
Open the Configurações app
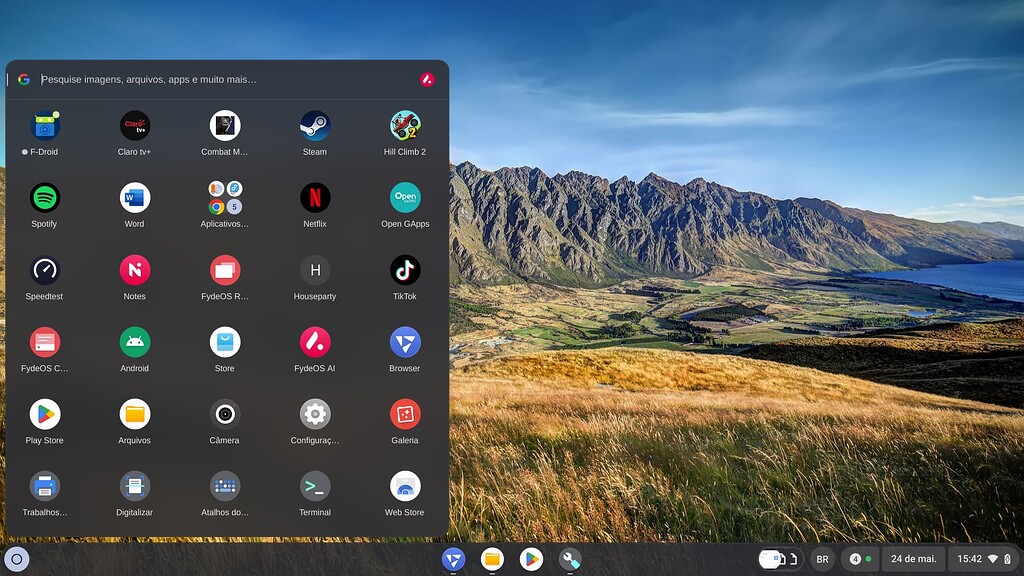point(314,416)
